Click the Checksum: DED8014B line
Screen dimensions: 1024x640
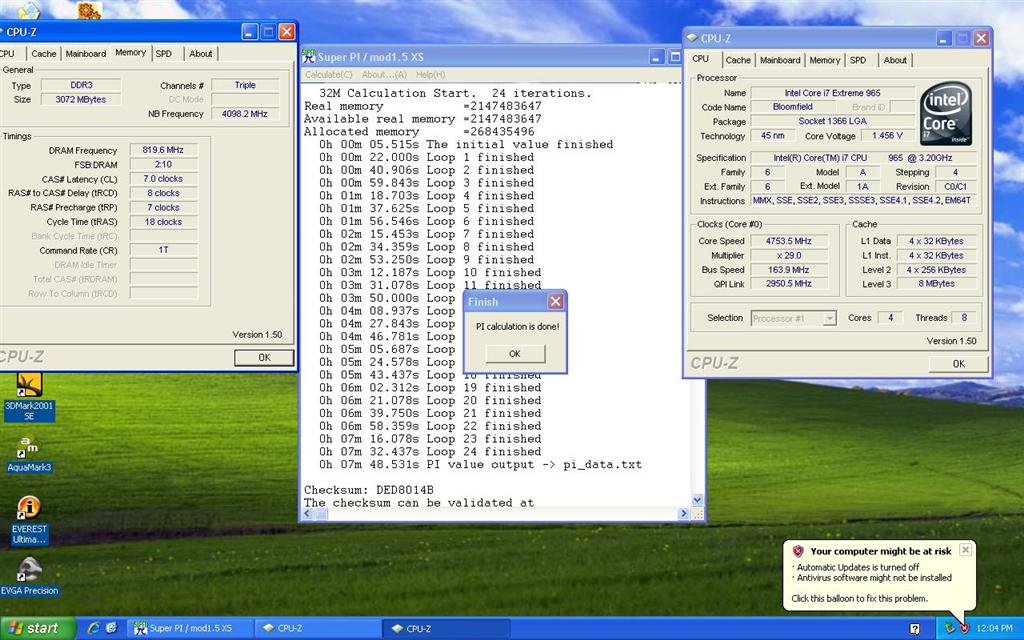pyautogui.click(x=368, y=490)
